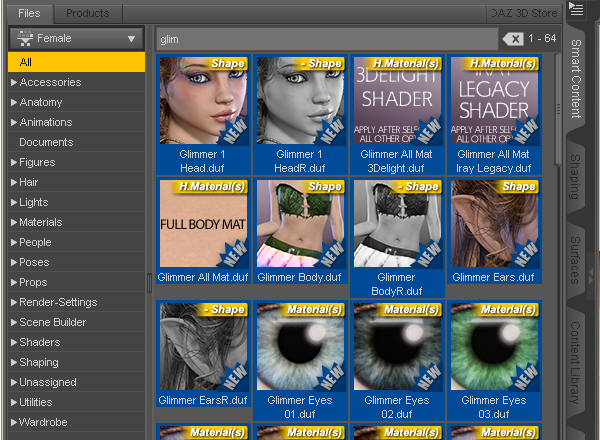
Task: Select the Scene Builder category label
Action: (52, 322)
